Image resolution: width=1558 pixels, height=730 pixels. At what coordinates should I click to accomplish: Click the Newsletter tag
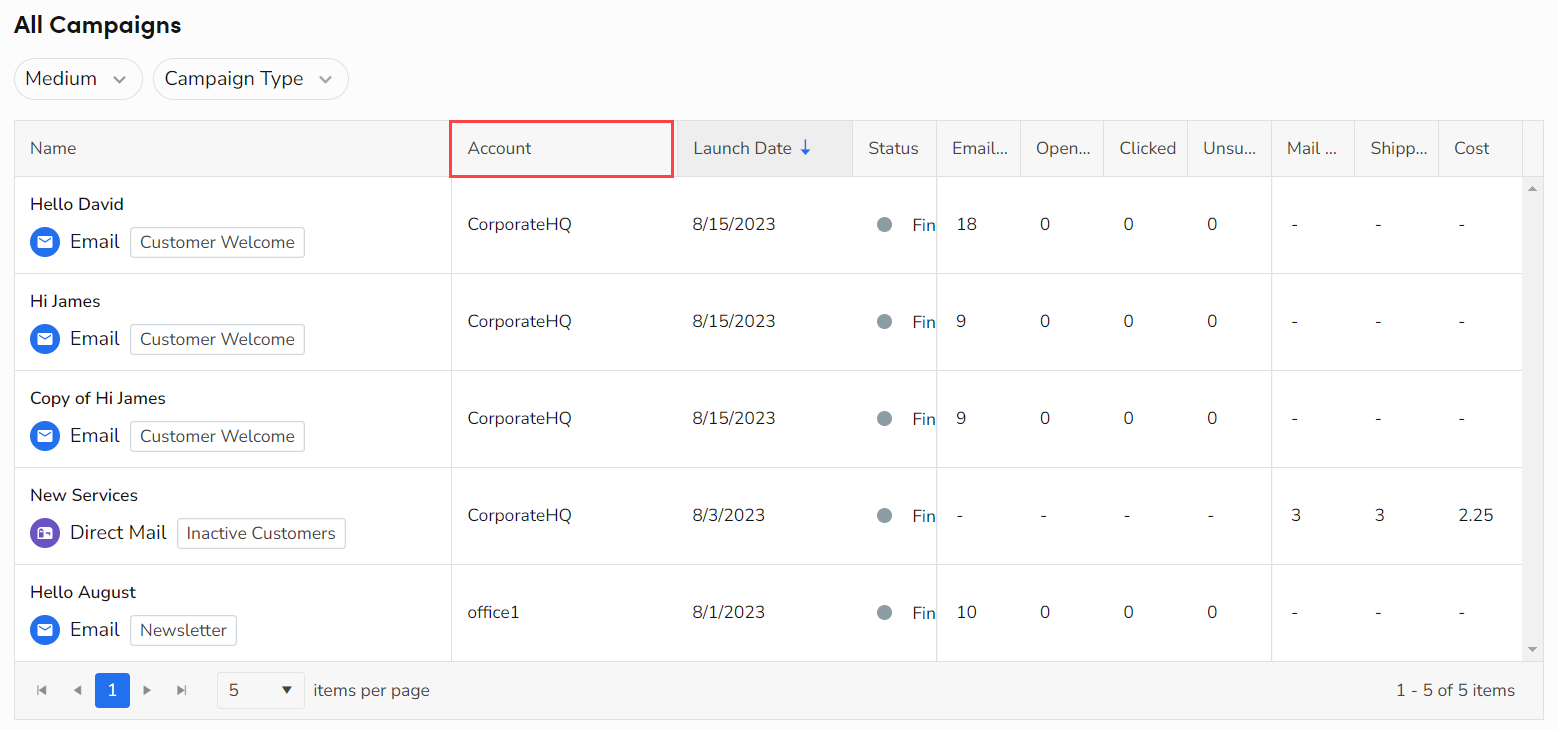coord(183,630)
